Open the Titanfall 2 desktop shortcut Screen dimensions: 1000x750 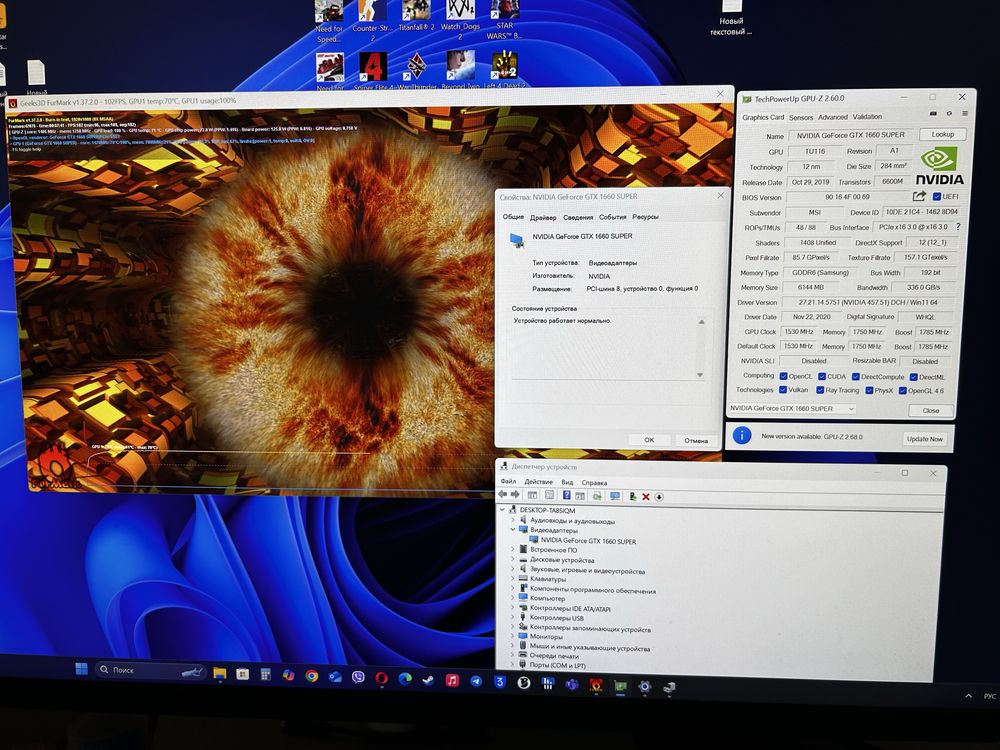(416, 17)
